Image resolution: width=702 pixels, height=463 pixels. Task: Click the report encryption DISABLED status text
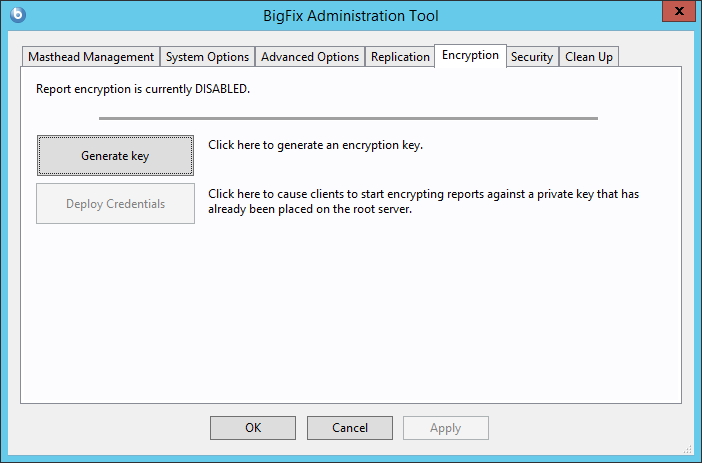pos(143,89)
